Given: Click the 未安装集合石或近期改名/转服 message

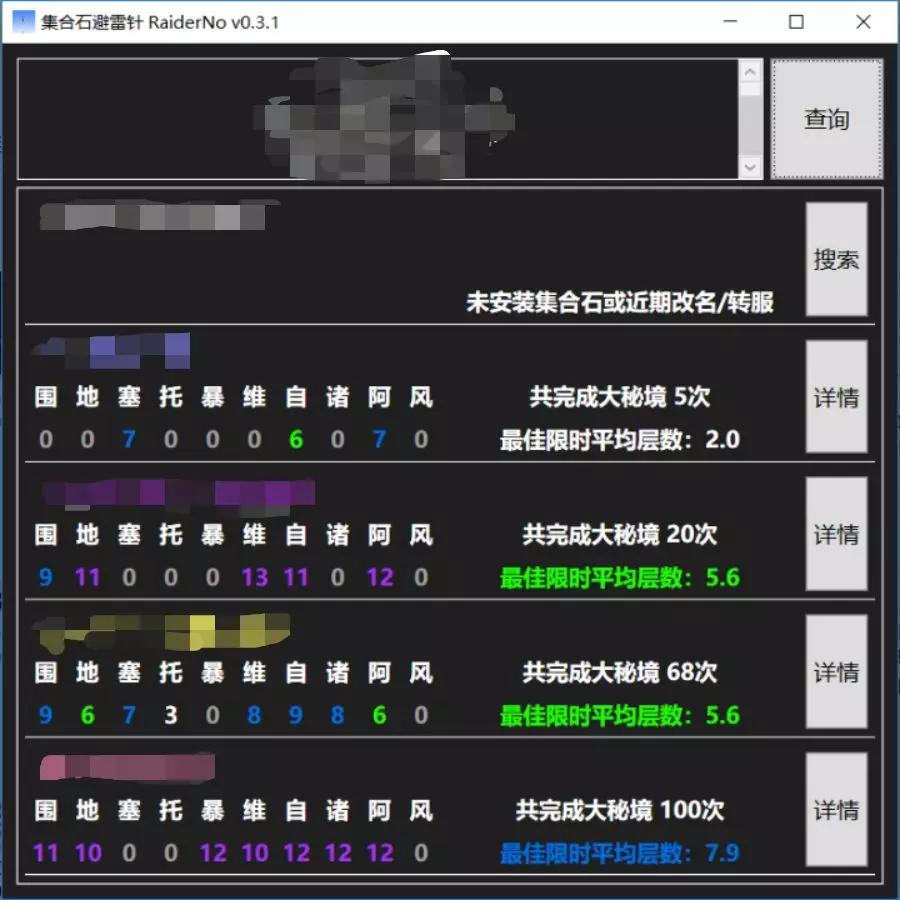Looking at the screenshot, I should click(620, 302).
